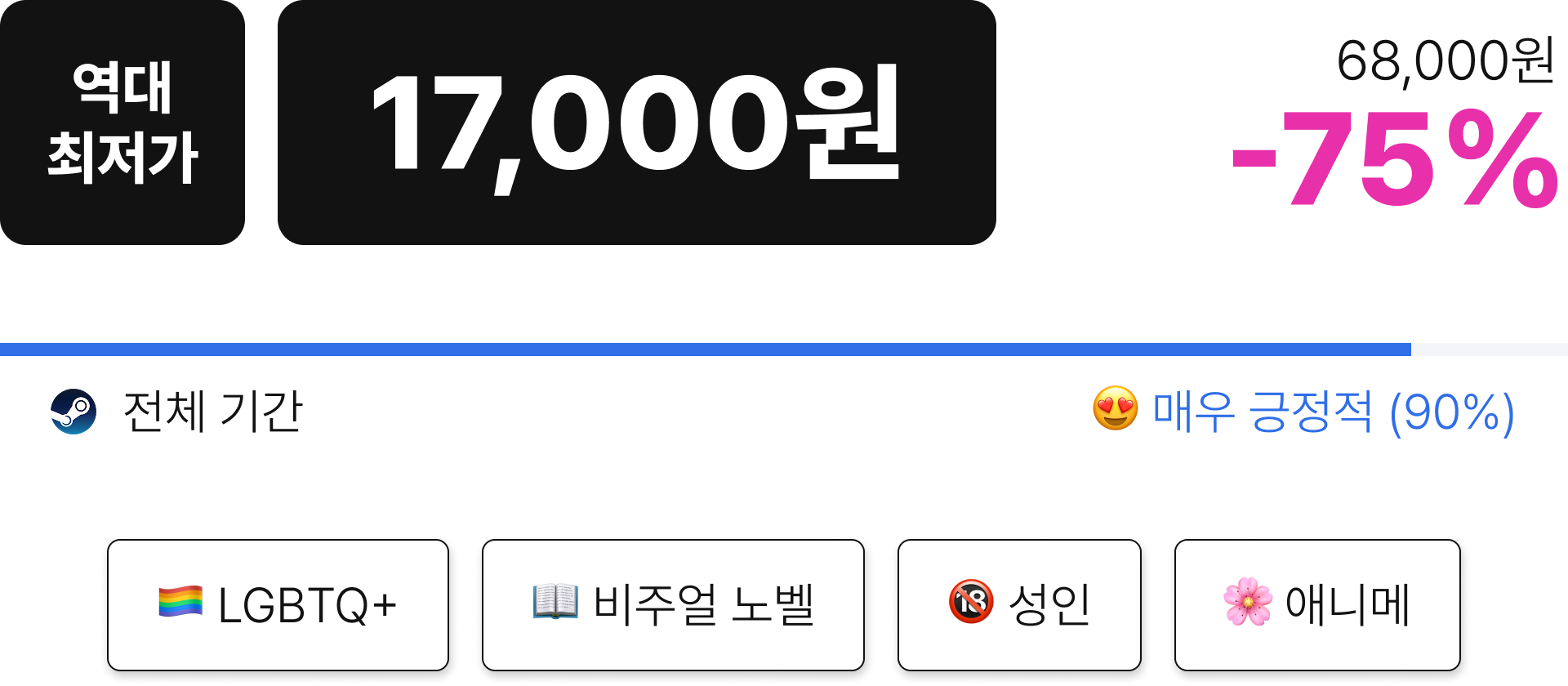This screenshot has width=1568, height=686.
Task: Click the -75% discount label
Action: [x=1395, y=158]
